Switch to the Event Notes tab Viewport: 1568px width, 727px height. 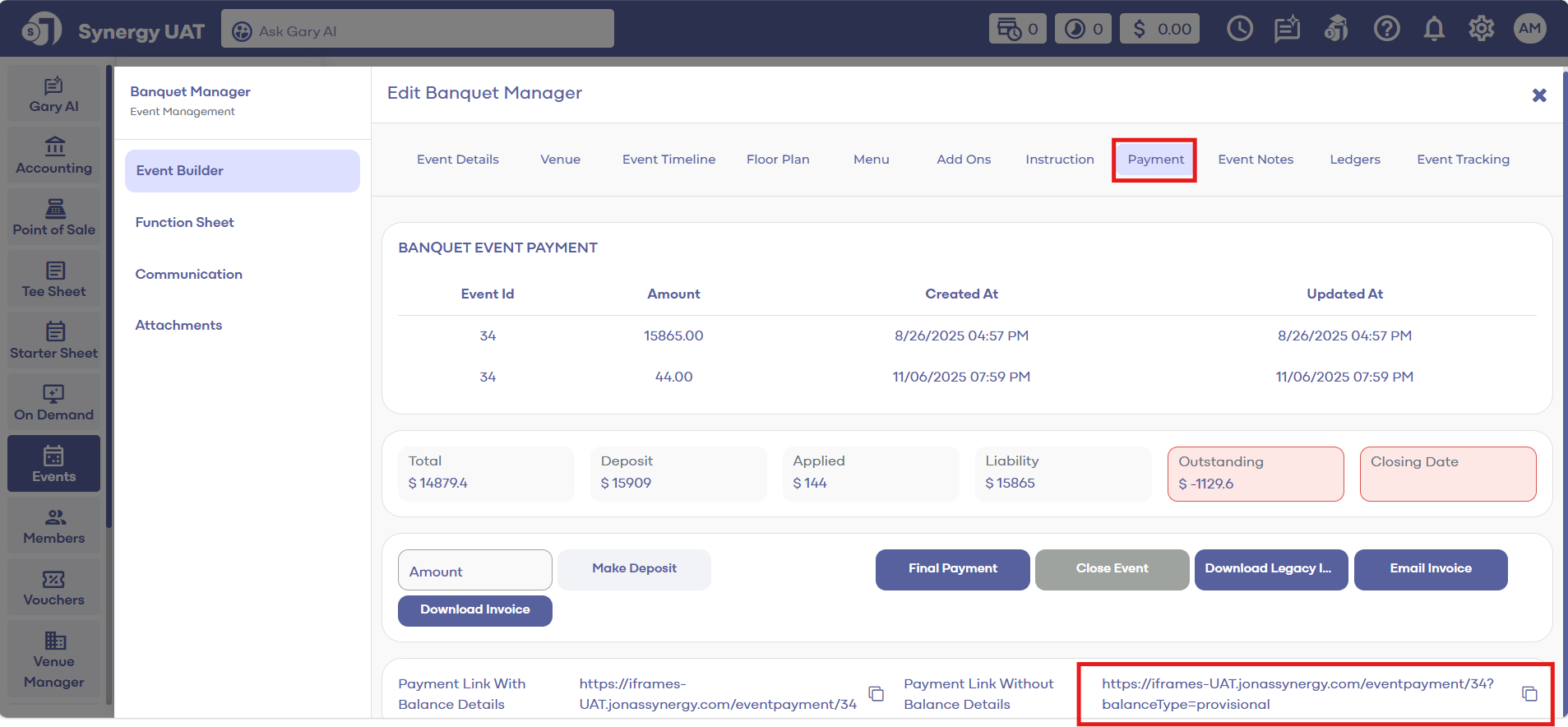pos(1256,160)
